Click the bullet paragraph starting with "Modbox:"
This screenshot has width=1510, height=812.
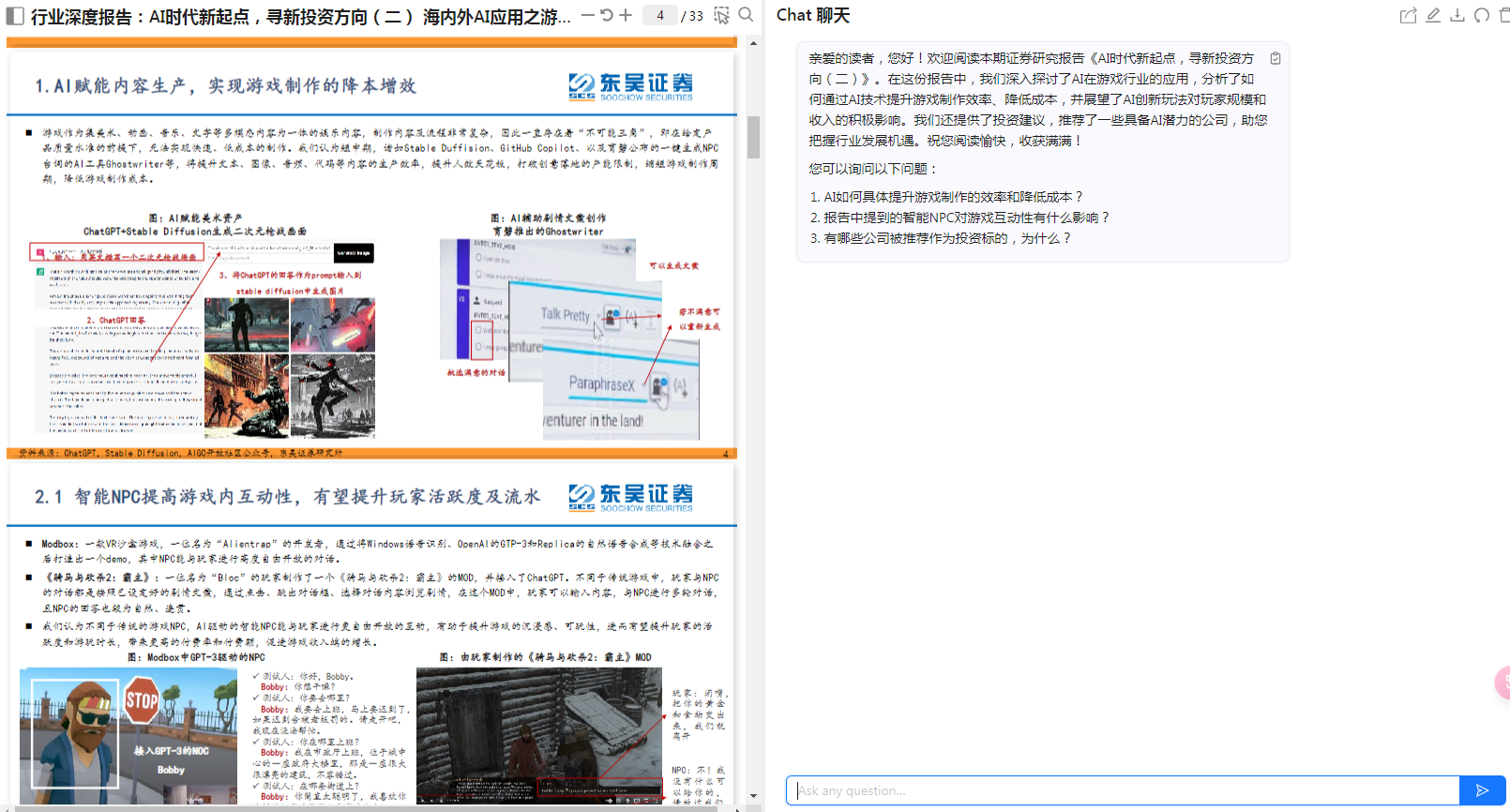click(x=377, y=551)
